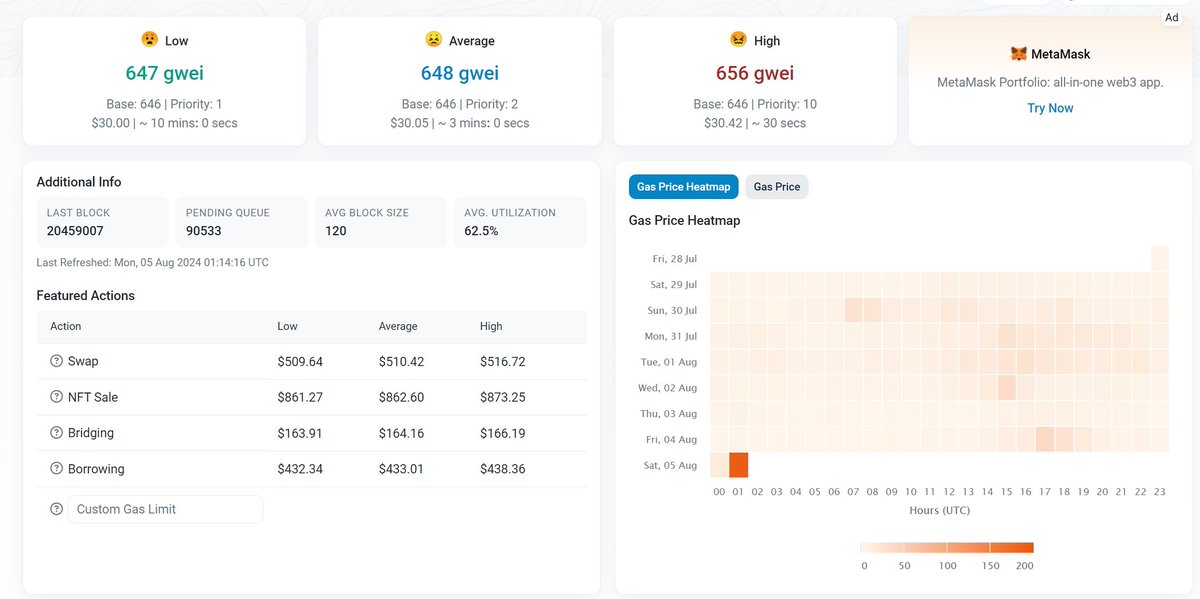
Task: Click the Sat, 05 Aug heatmap row label
Action: pyautogui.click(x=673, y=466)
